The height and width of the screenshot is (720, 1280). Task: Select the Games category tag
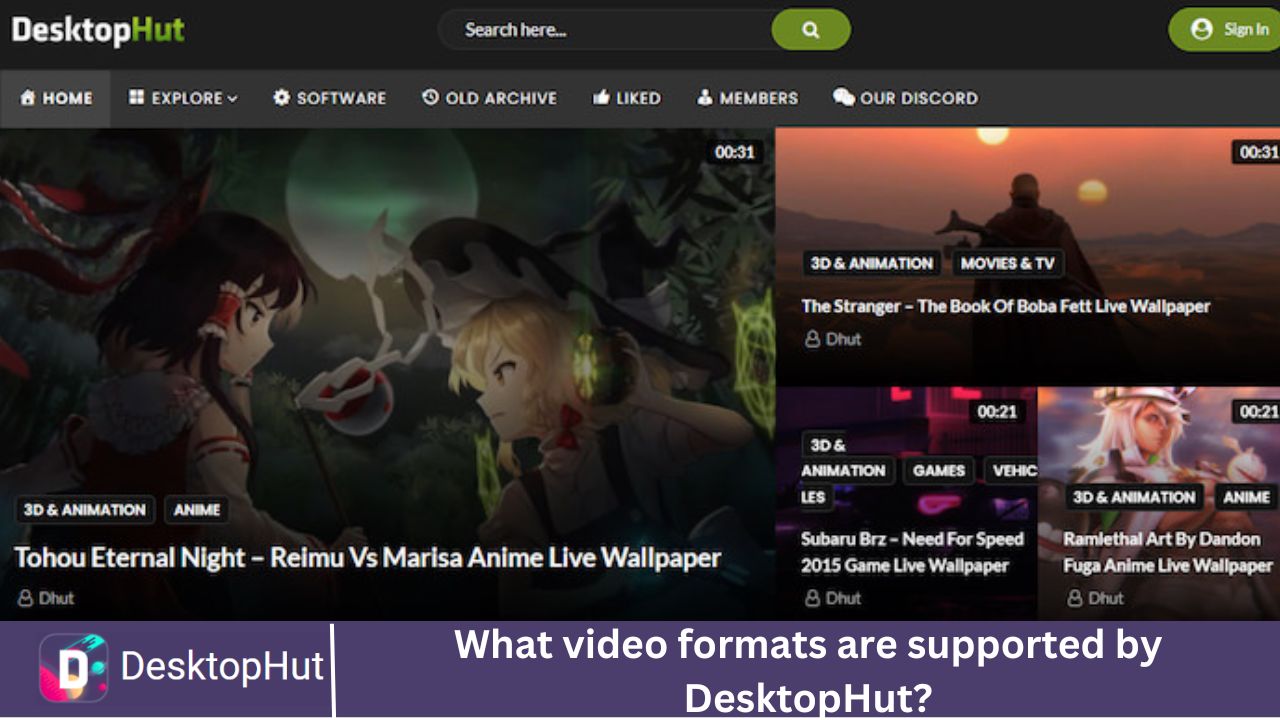(938, 470)
